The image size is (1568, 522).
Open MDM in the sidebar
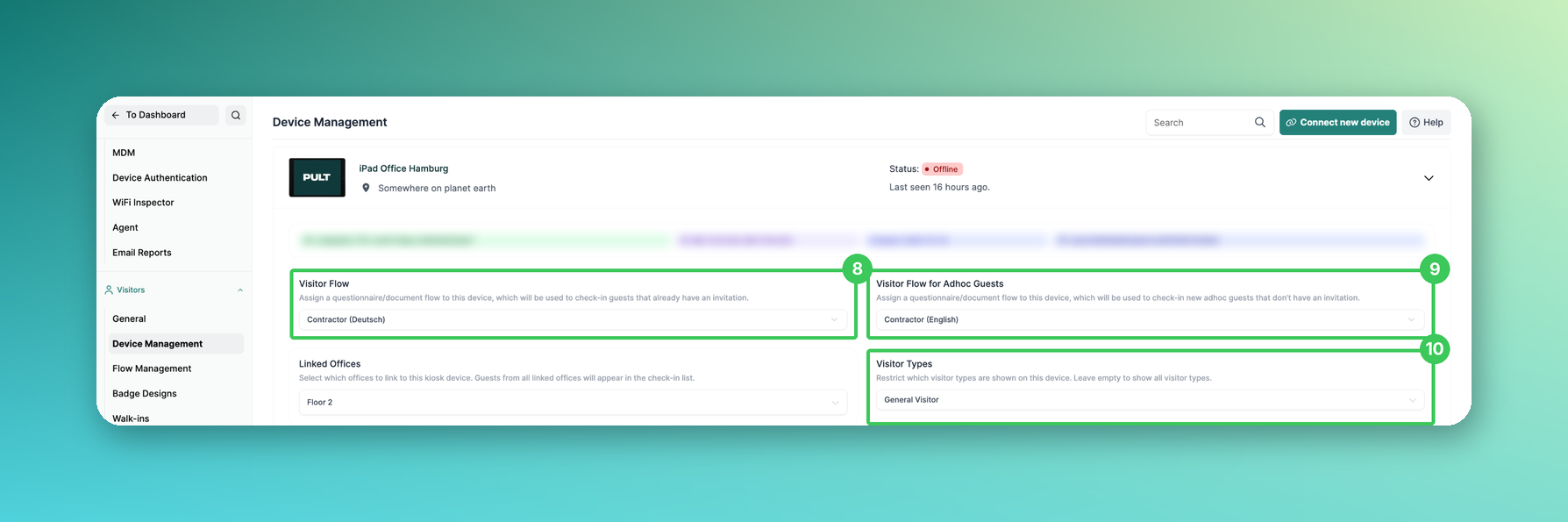[124, 153]
